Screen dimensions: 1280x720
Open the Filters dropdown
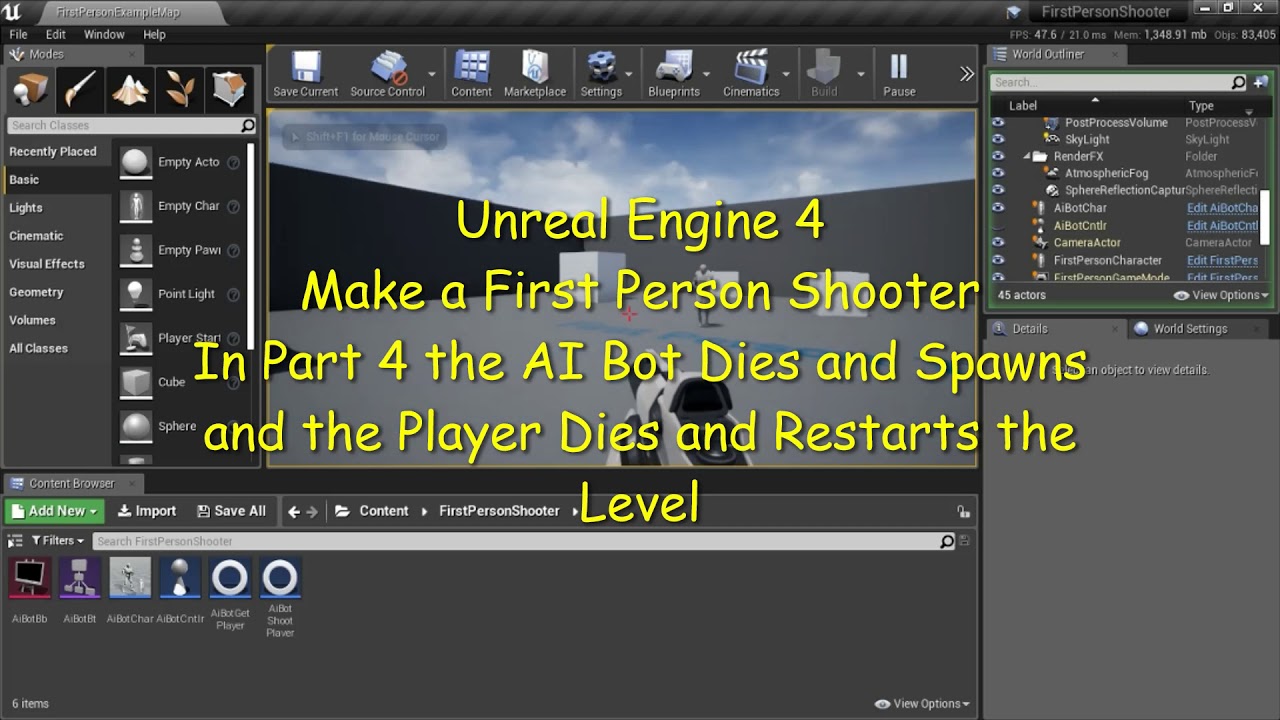[57, 541]
